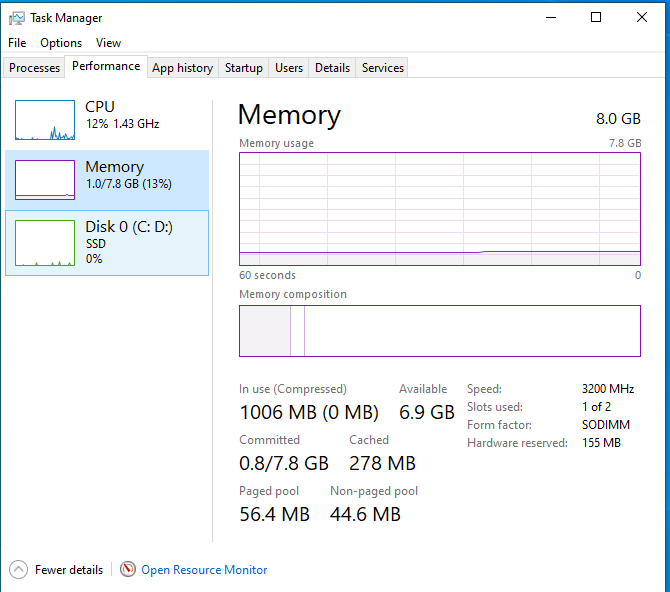Click the 7.8 GB graph maximum label

[625, 143]
